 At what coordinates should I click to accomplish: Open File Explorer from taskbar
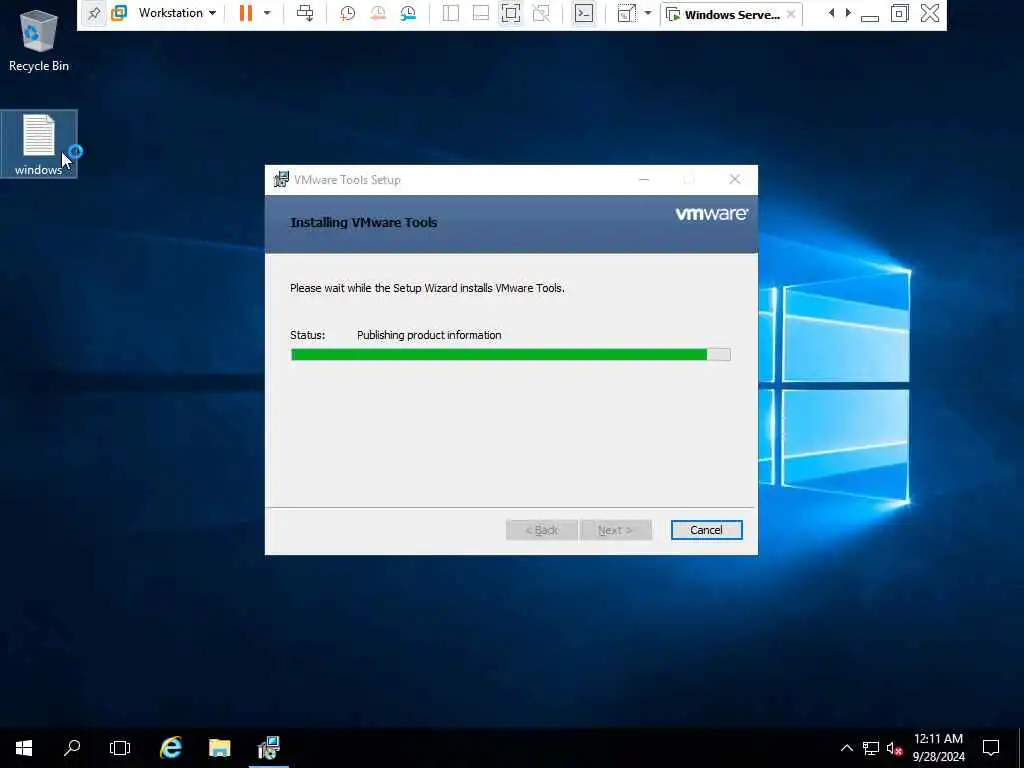tap(219, 748)
